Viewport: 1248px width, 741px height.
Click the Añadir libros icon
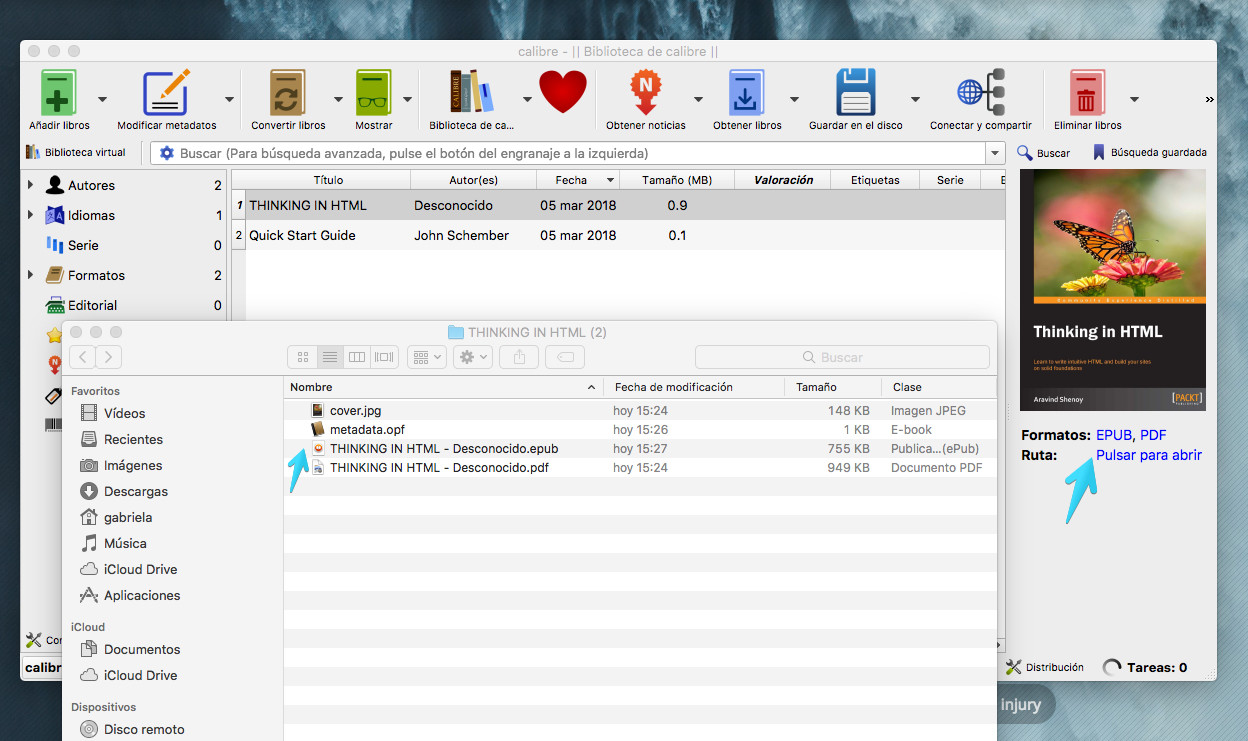[59, 94]
